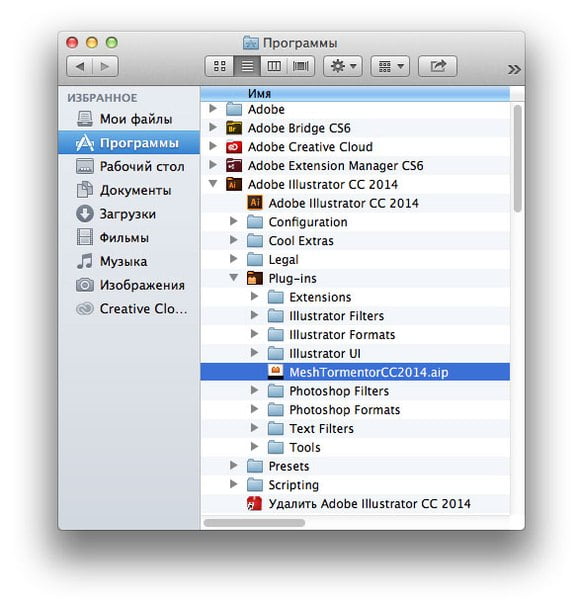Show more toolbar items via double chevron
Screen dimensions: 579x604
tap(514, 70)
